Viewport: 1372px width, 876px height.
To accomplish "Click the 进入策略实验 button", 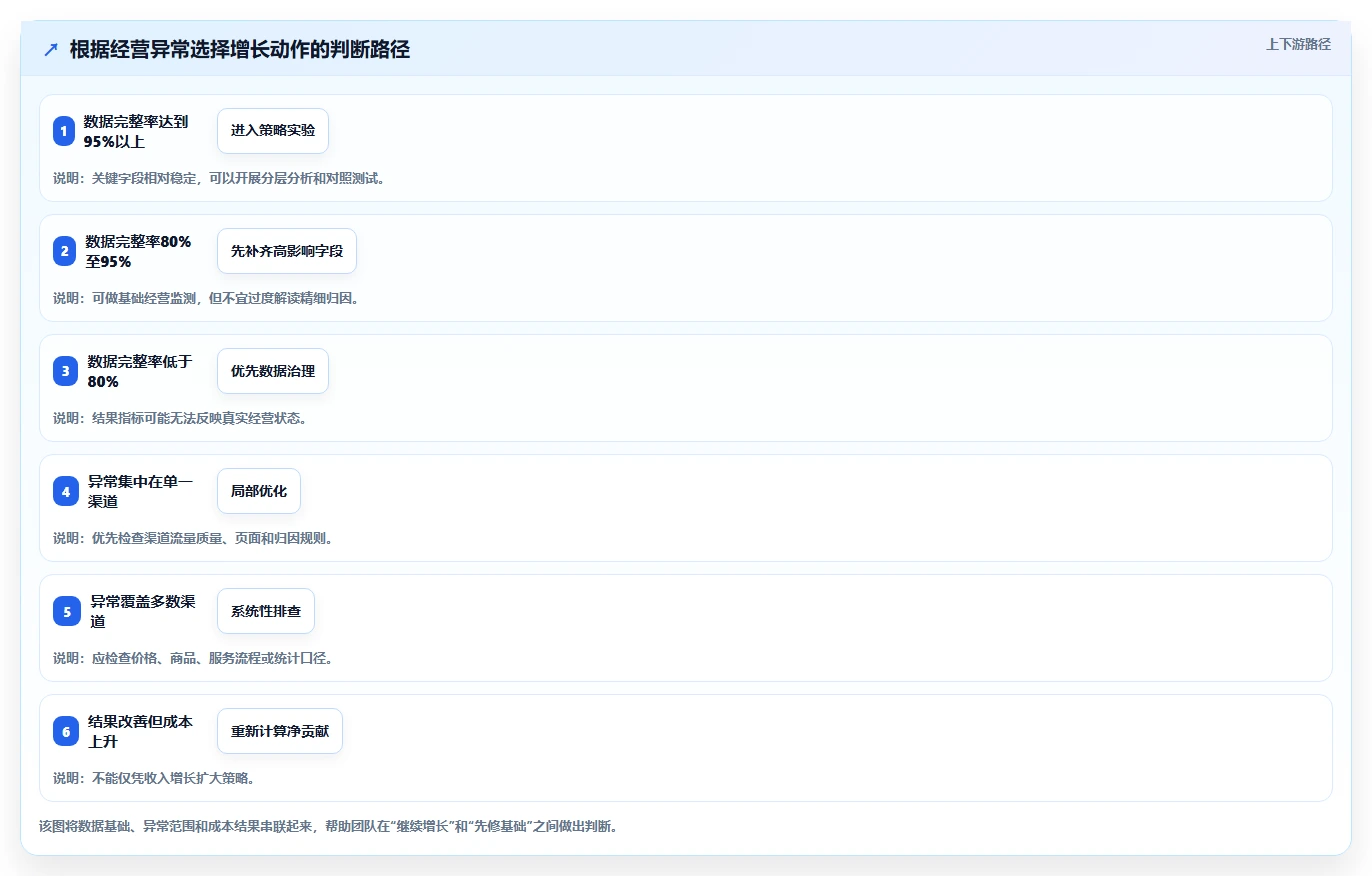I will point(273,131).
